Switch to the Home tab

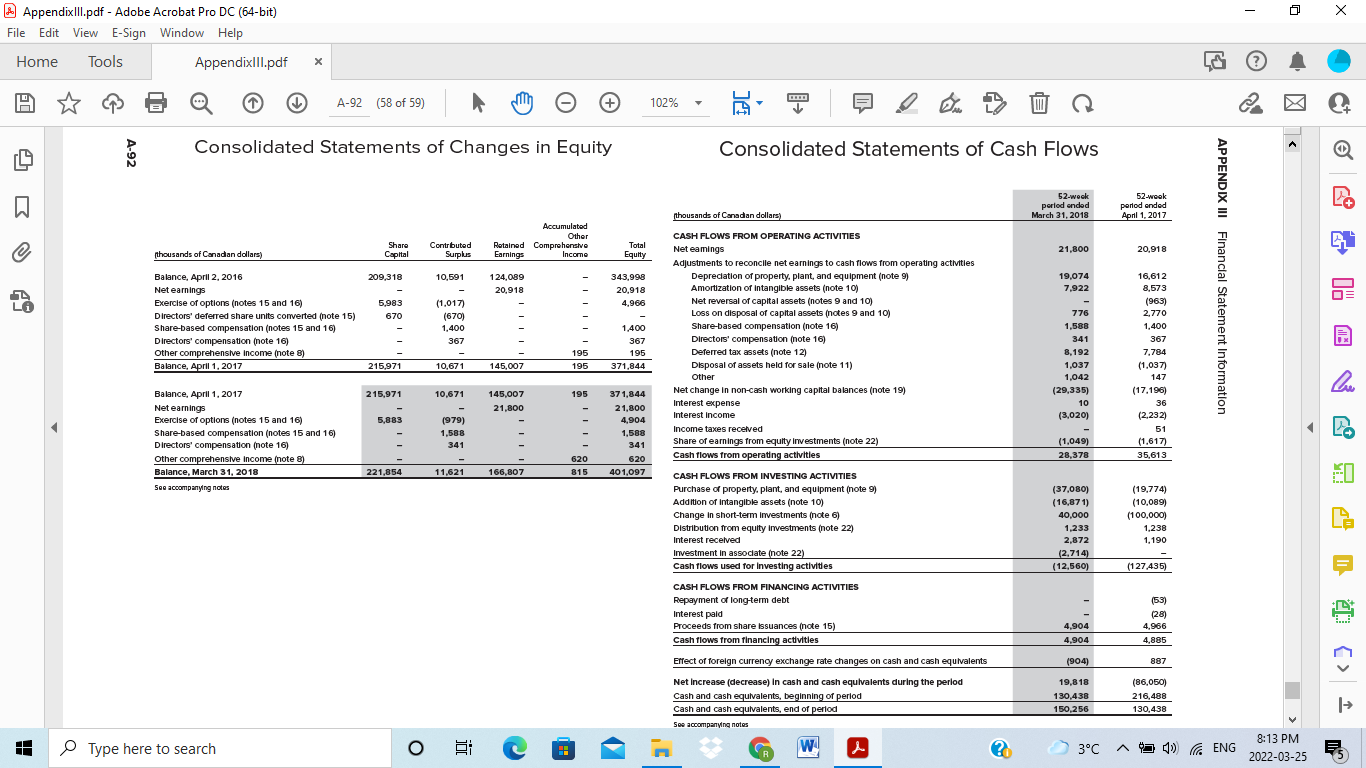(36, 61)
